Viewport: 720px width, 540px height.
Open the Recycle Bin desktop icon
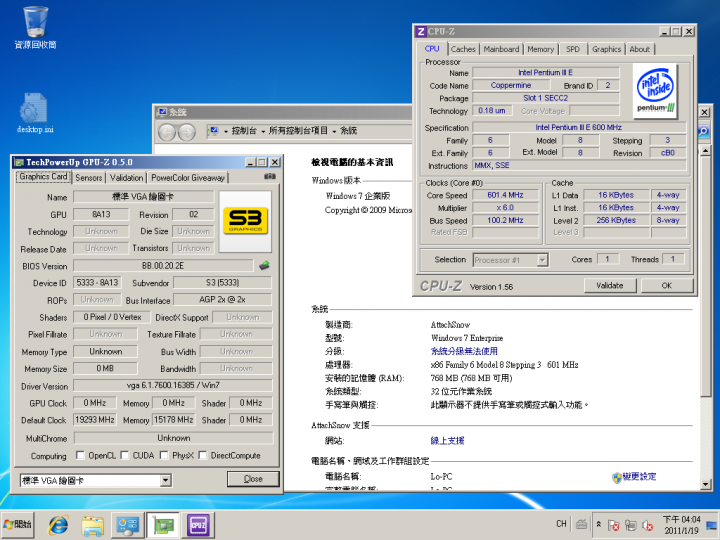(x=35, y=27)
